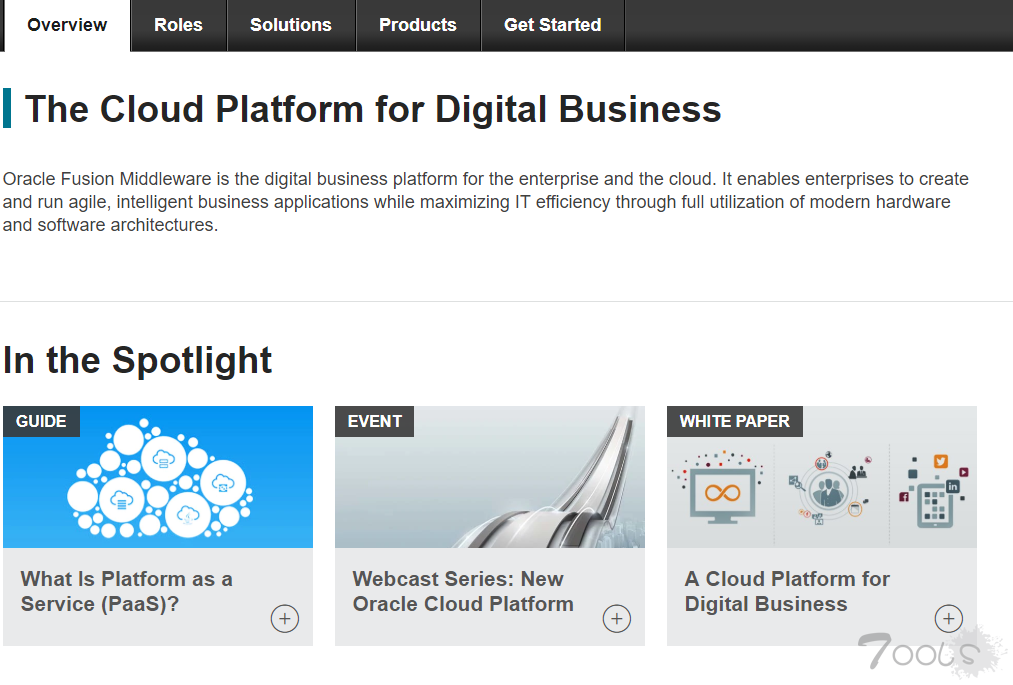The width and height of the screenshot is (1013, 685).
Task: Click the teal accent bar beside the heading
Action: [9, 108]
